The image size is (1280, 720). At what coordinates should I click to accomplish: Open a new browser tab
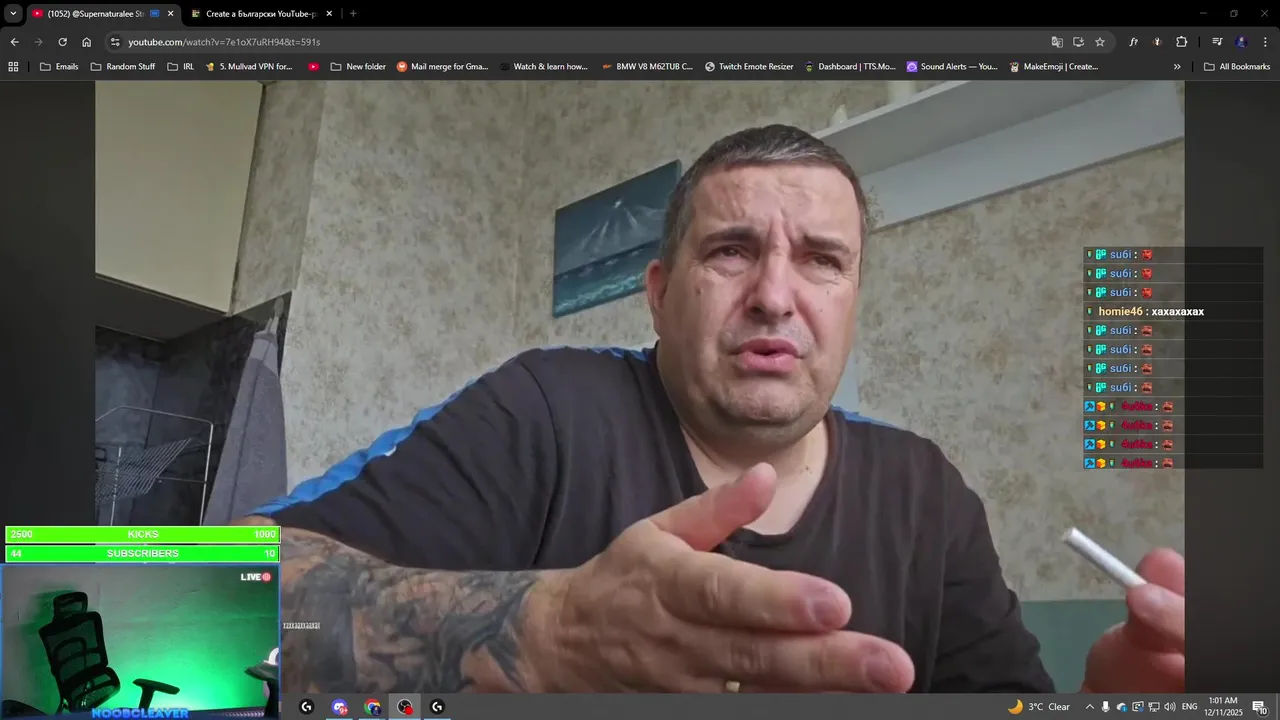coord(353,13)
